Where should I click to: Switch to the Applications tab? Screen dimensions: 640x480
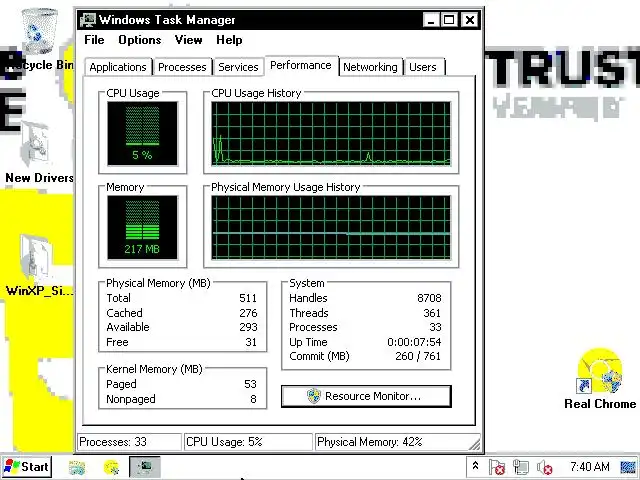coord(118,67)
